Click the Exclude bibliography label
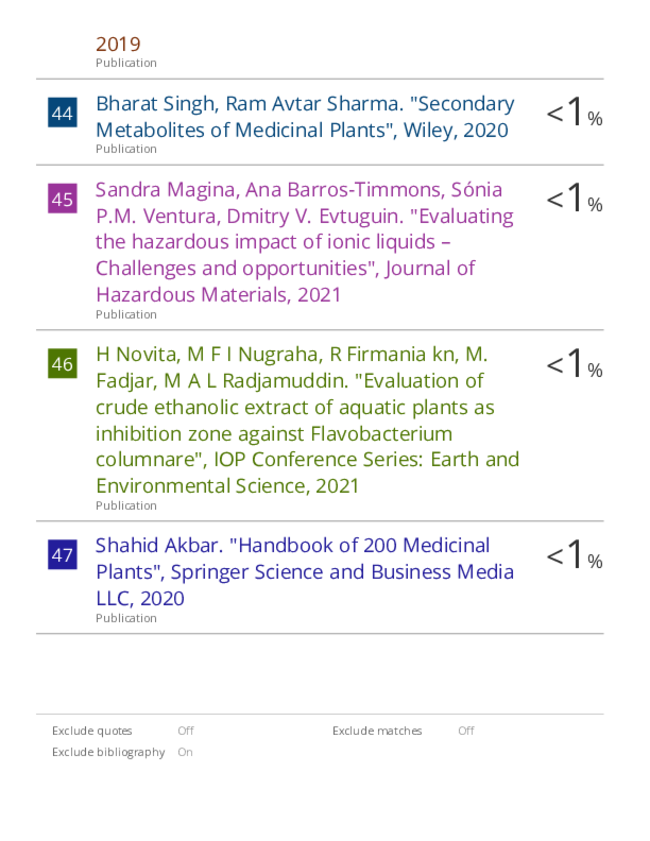Image resolution: width=650 pixels, height=841 pixels. pos(108,753)
